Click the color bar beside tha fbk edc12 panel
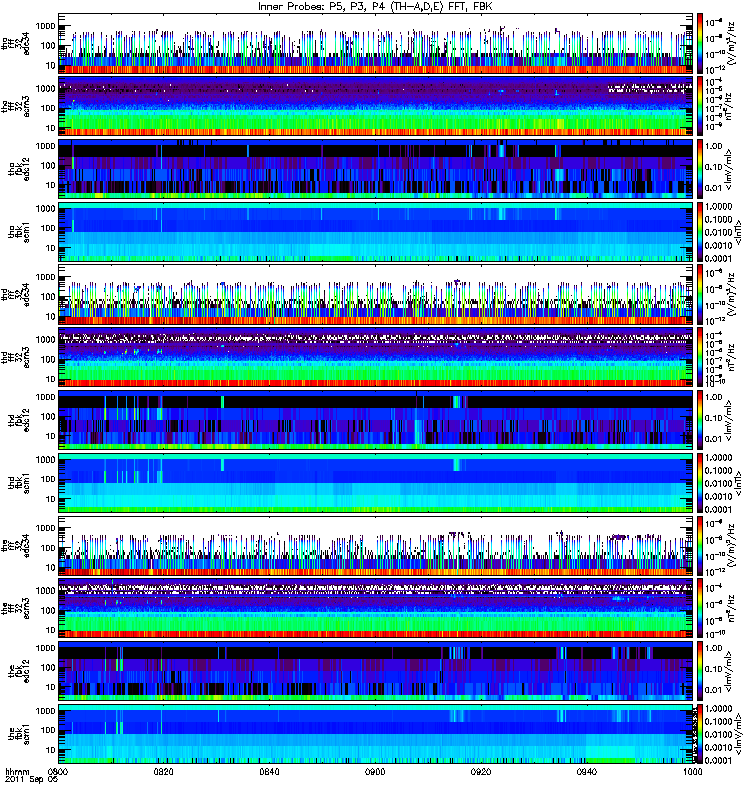The height and width of the screenshot is (800, 750). [x=700, y=169]
